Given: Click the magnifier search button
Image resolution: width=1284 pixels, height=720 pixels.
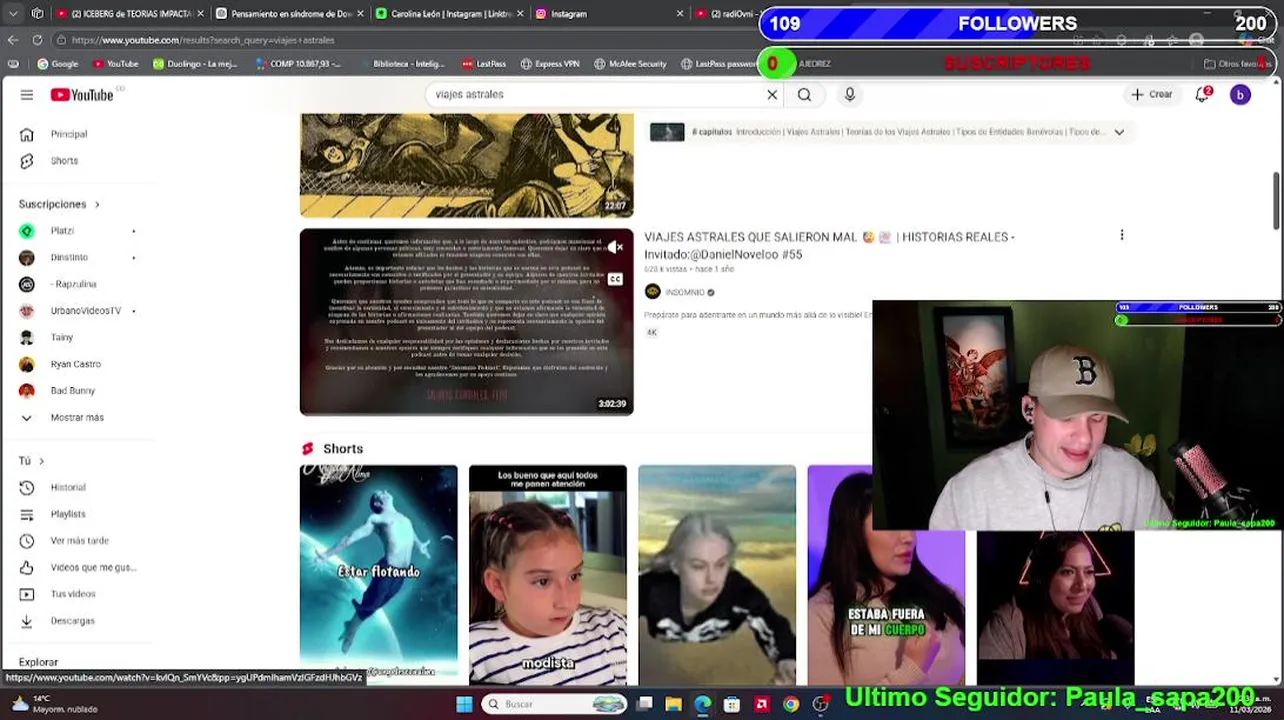Looking at the screenshot, I should (x=804, y=95).
